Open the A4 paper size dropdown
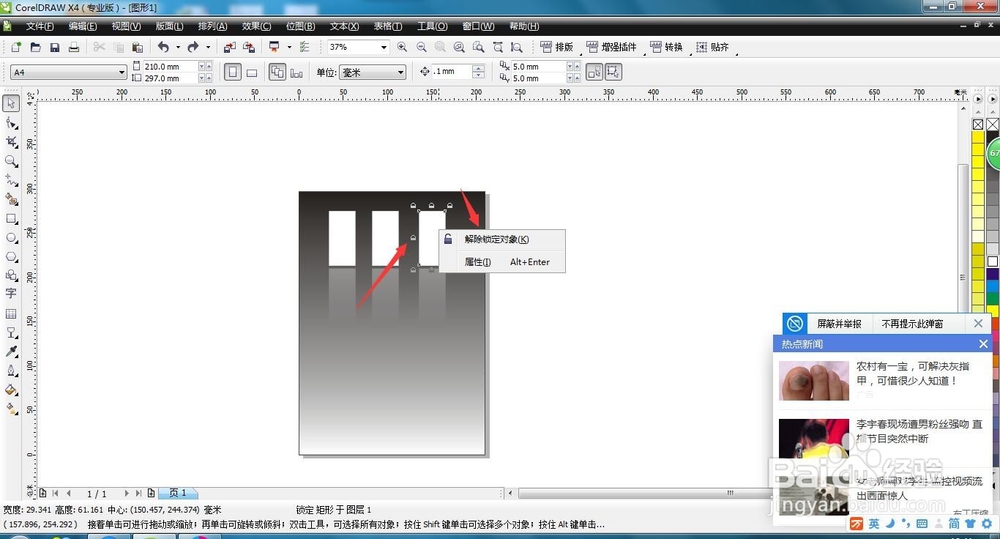Screen dimensions: 1000x539 121,72
